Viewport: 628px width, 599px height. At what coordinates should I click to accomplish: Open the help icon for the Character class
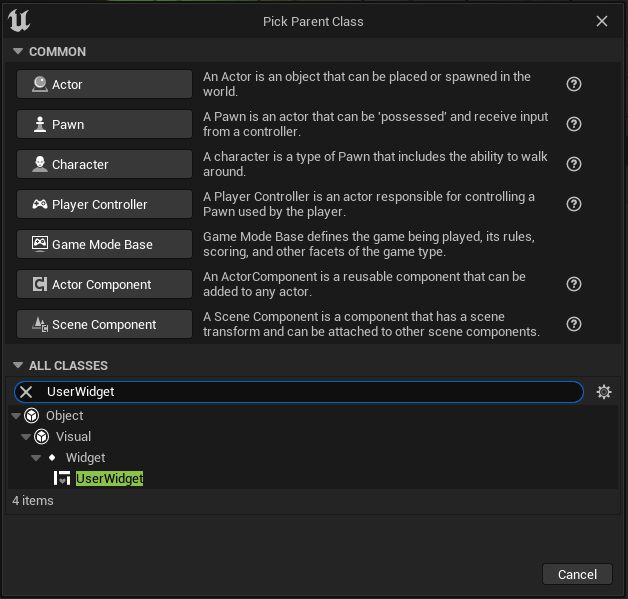pyautogui.click(x=574, y=165)
